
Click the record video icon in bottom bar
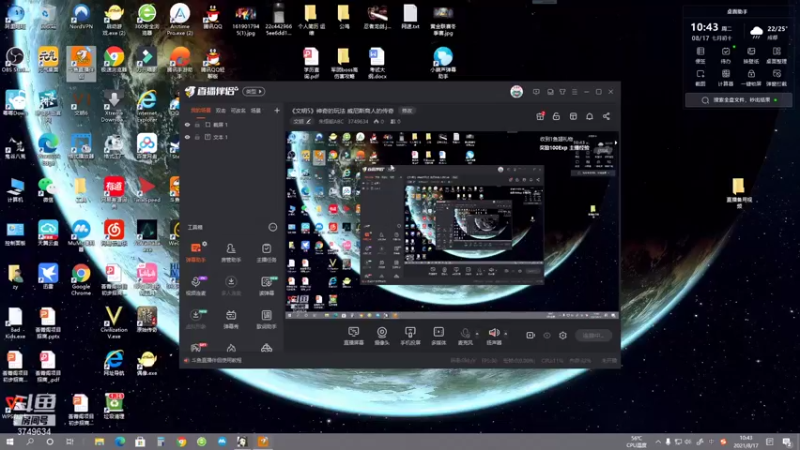531,335
